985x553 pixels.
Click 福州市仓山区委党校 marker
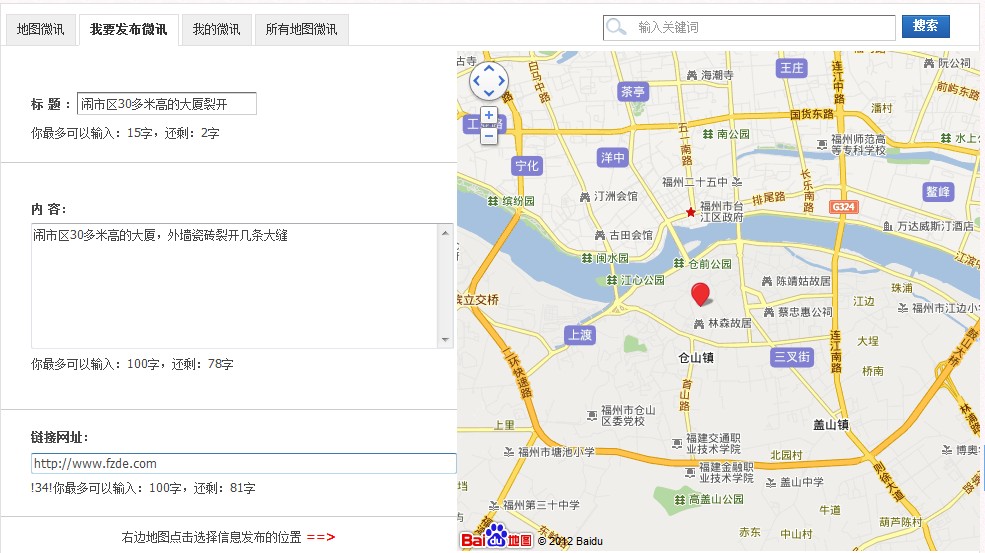coord(621,415)
